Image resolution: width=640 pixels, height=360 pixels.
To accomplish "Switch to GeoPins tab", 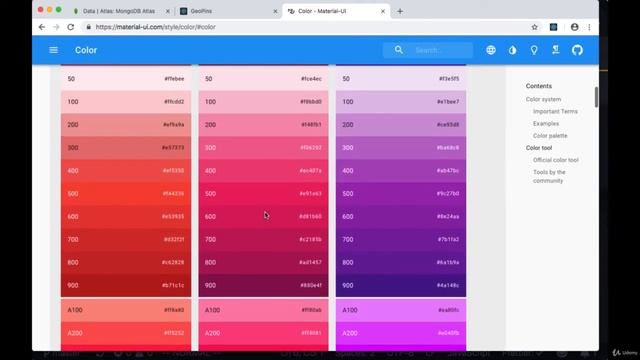I will click(229, 11).
